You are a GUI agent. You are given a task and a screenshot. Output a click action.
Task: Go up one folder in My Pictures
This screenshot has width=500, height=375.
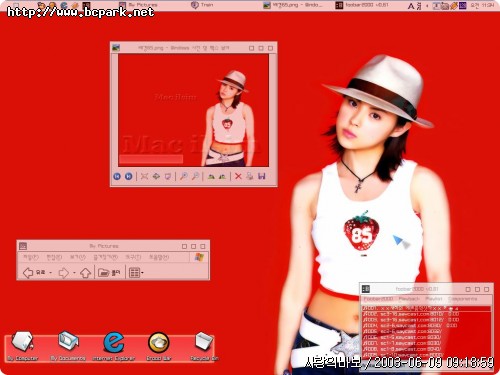[x=86, y=273]
